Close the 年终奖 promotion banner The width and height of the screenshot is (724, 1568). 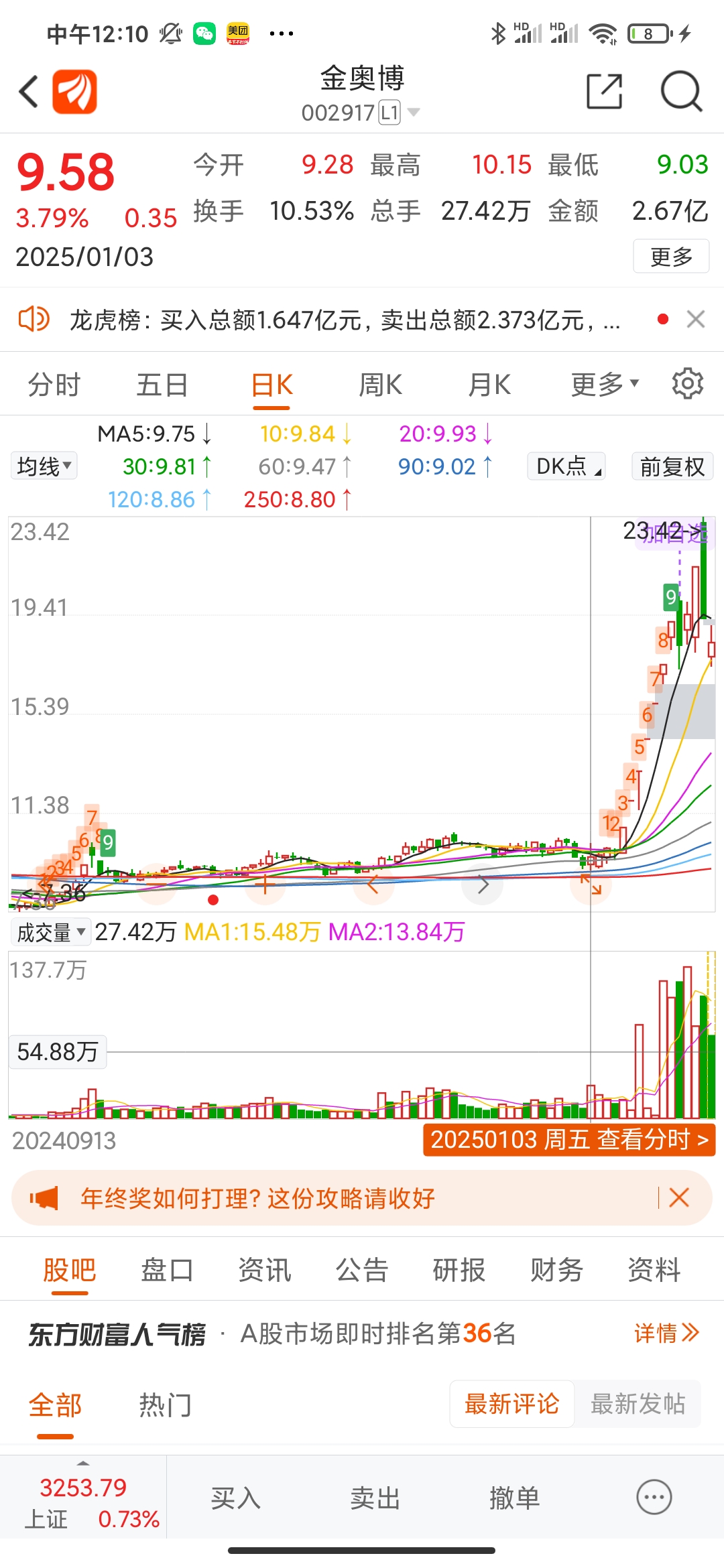click(679, 1197)
